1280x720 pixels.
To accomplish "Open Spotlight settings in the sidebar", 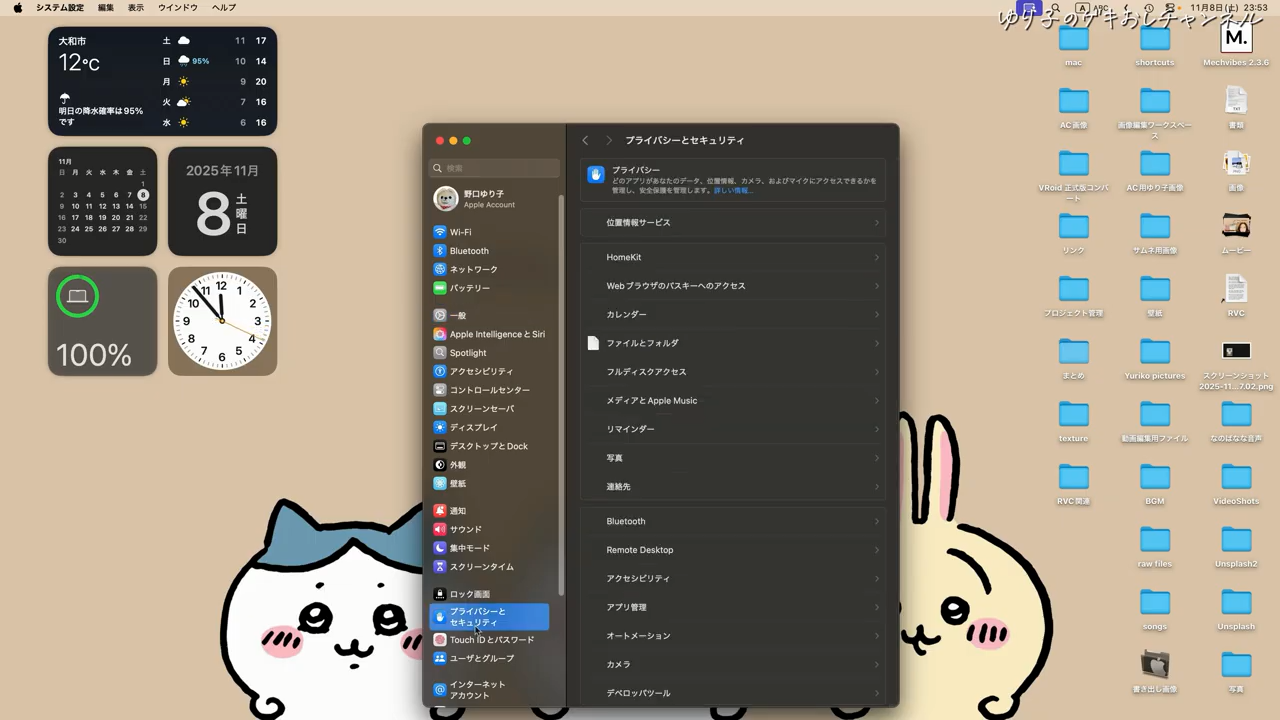I will 440,353.
